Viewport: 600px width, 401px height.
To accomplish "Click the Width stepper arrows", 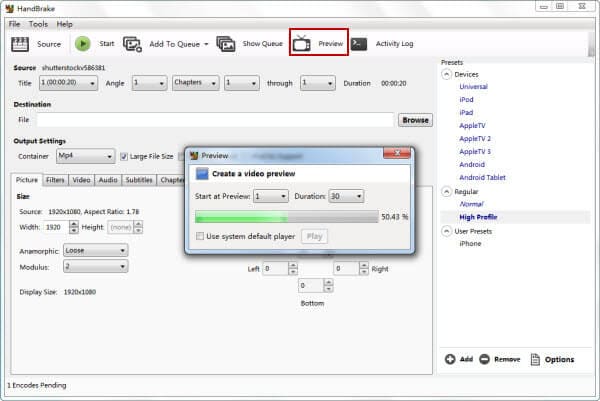I will tap(74, 227).
